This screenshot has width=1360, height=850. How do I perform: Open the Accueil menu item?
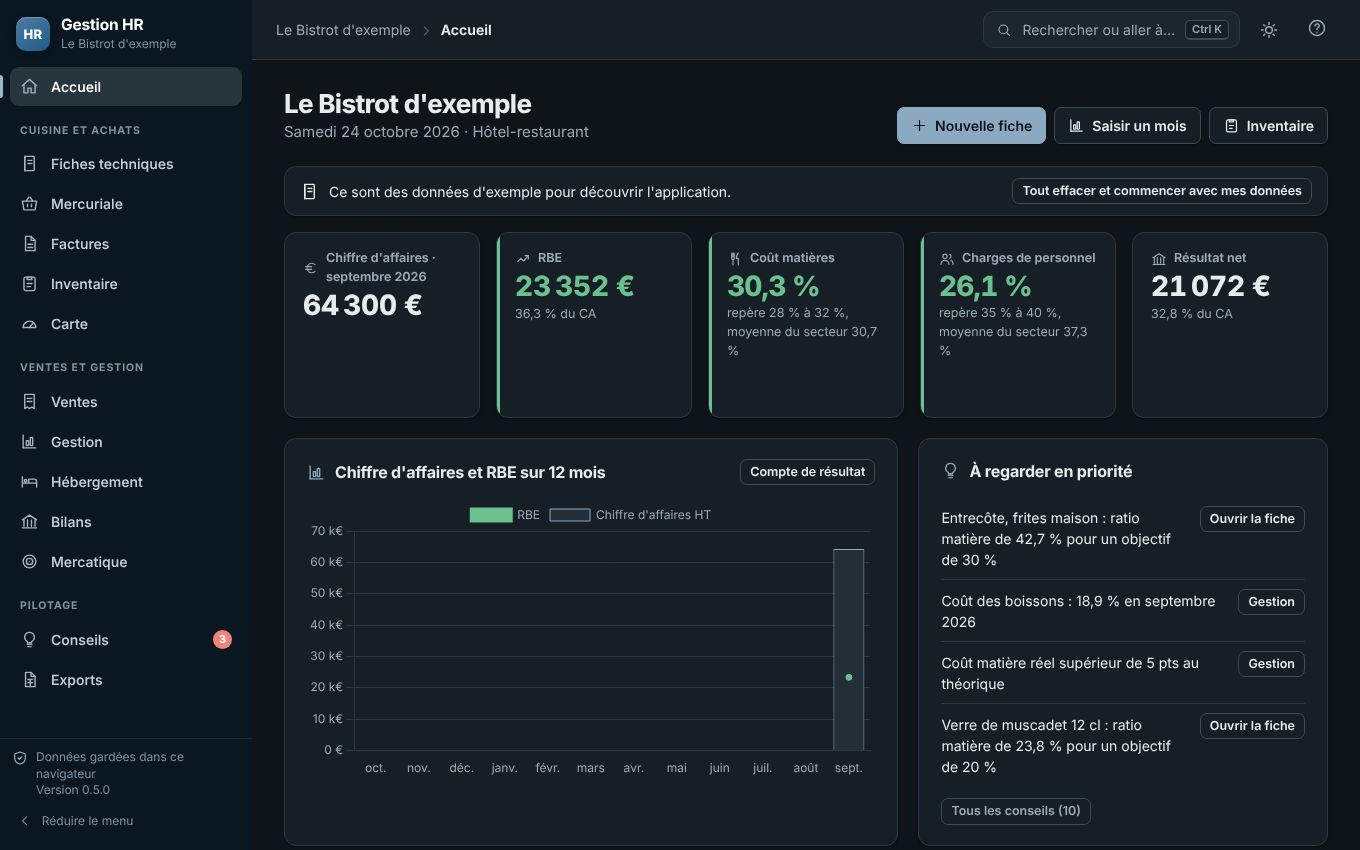pos(126,87)
